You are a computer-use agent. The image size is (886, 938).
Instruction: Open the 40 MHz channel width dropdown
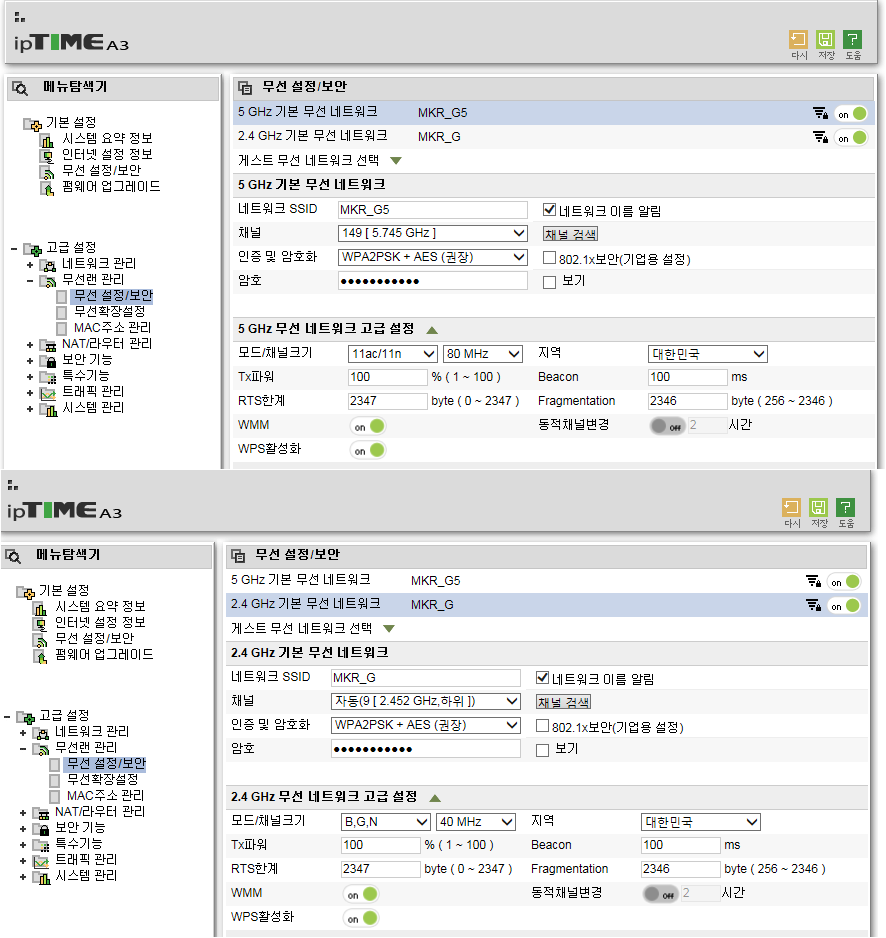(476, 822)
